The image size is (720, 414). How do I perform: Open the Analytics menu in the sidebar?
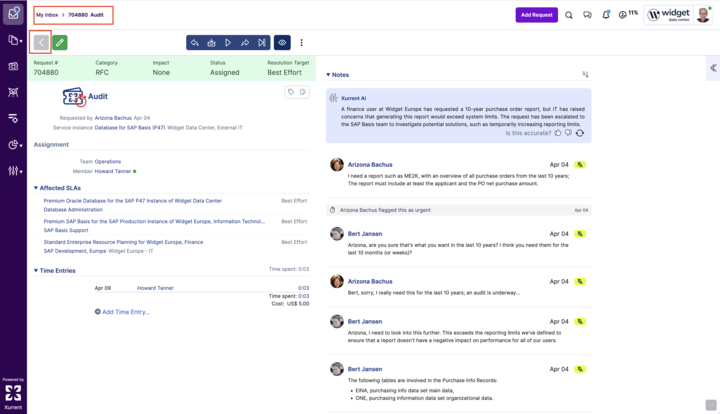point(15,145)
